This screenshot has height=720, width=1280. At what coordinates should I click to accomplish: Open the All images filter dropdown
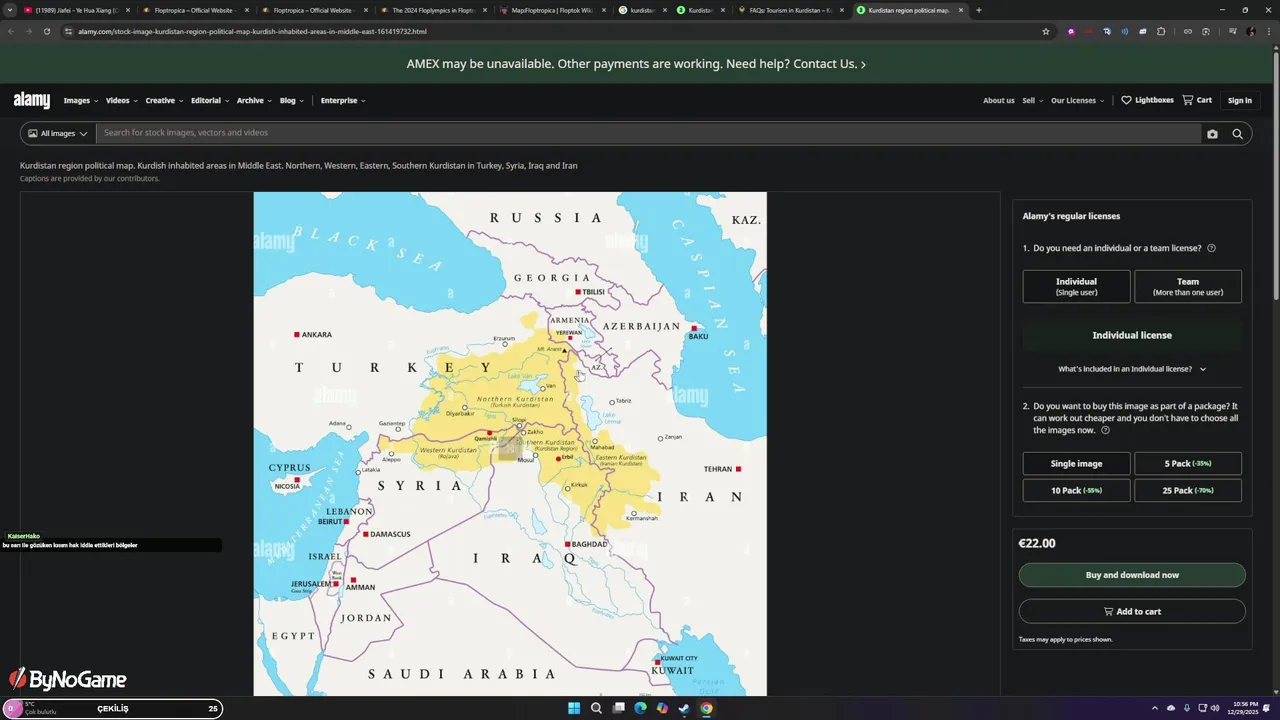tap(58, 133)
